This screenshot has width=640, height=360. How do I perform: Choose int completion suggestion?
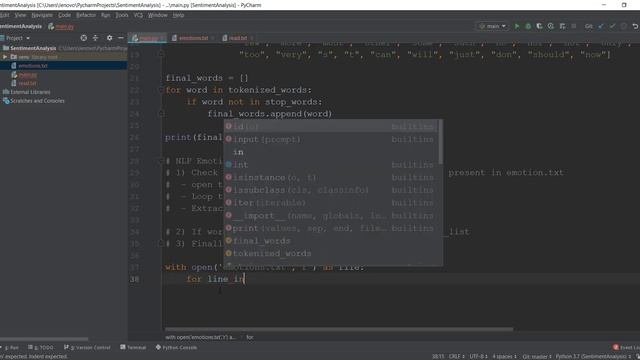coord(330,164)
